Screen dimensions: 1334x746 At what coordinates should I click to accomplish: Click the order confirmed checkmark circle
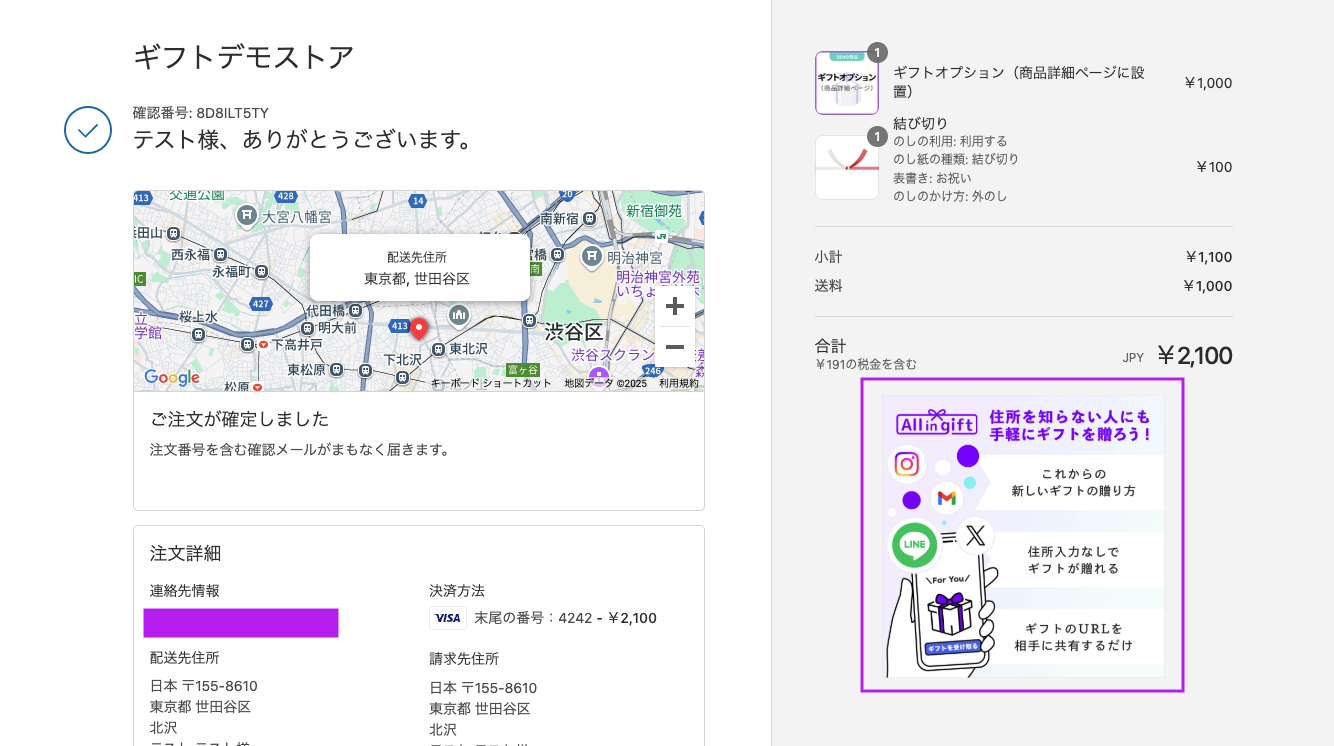(x=88, y=130)
